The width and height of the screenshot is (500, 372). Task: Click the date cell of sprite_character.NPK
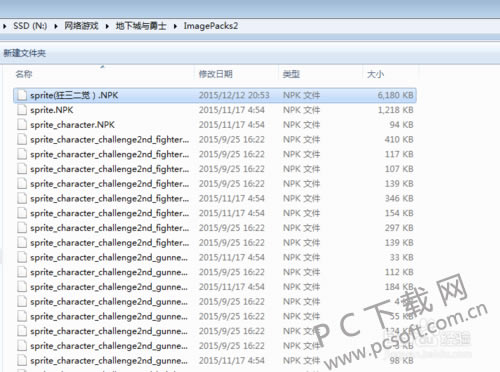point(232,125)
